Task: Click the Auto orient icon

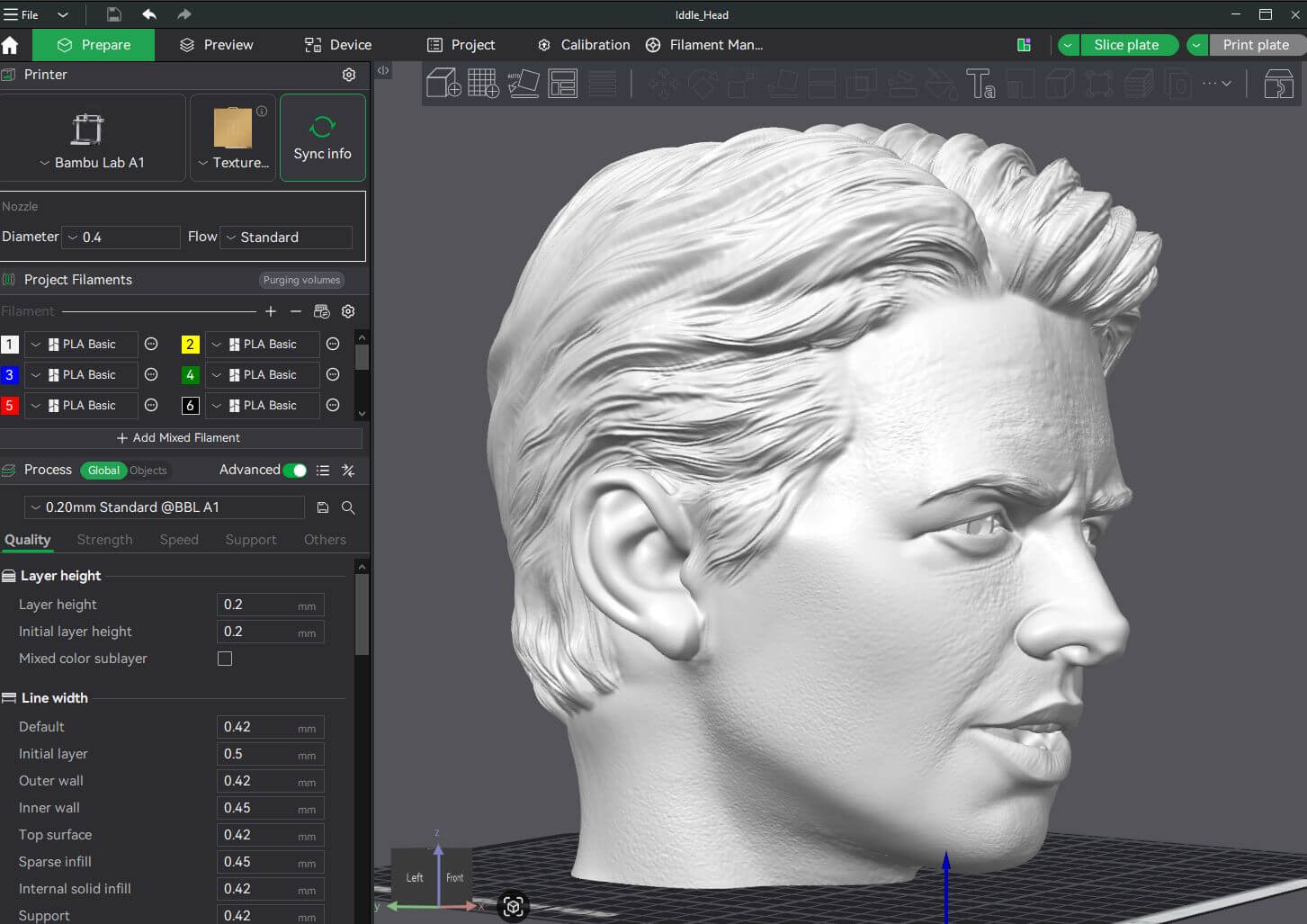Action: click(523, 83)
